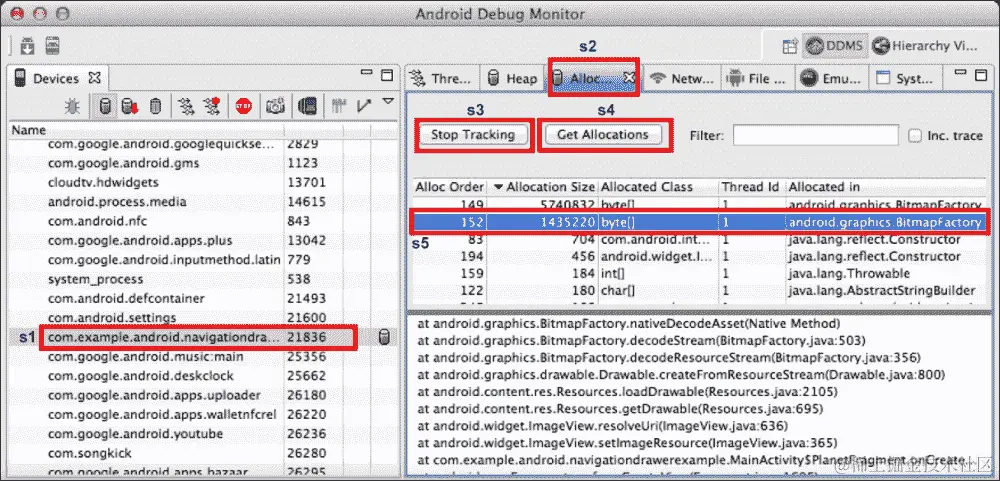
Task: Select allocation row 152 with size 1435220
Action: click(x=698, y=222)
